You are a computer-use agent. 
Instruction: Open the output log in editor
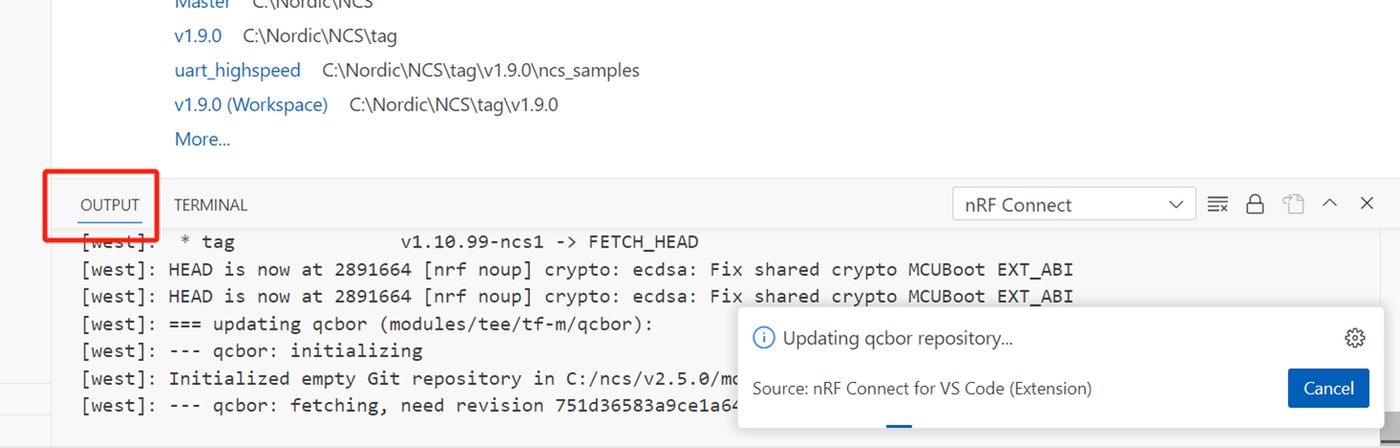coord(1293,205)
